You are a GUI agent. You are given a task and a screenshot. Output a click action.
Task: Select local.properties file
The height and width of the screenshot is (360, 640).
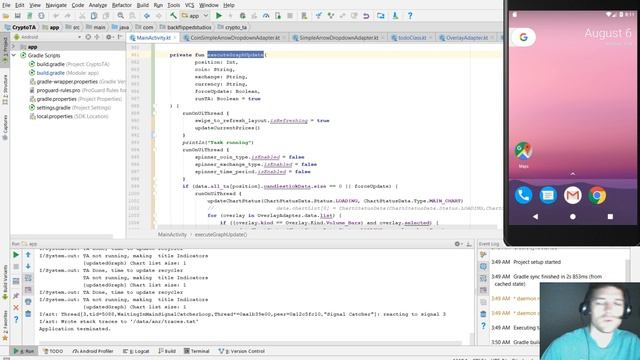coord(69,116)
